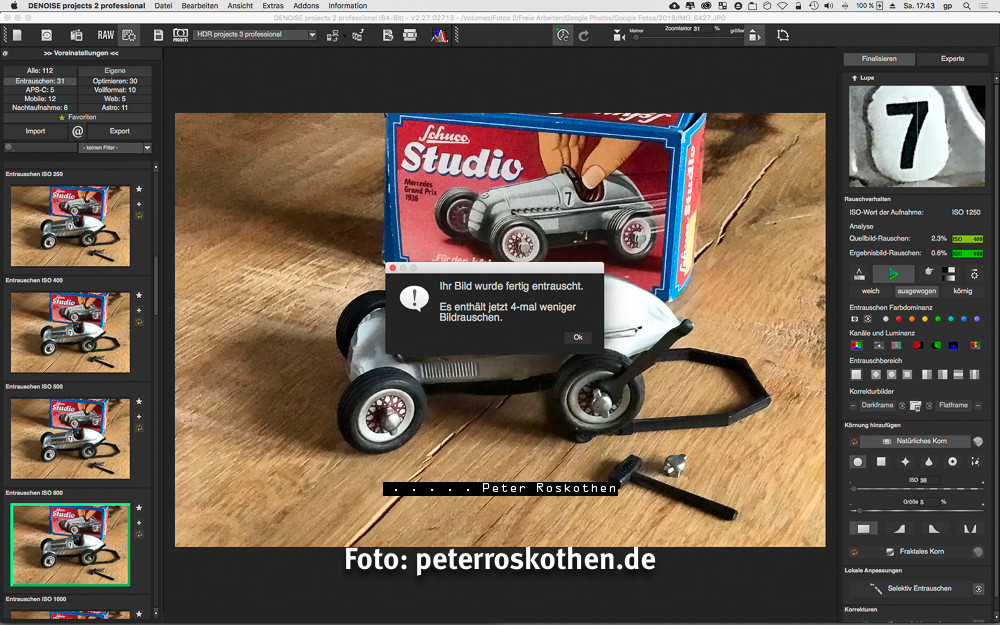Select the green channel icon

(x=935, y=346)
